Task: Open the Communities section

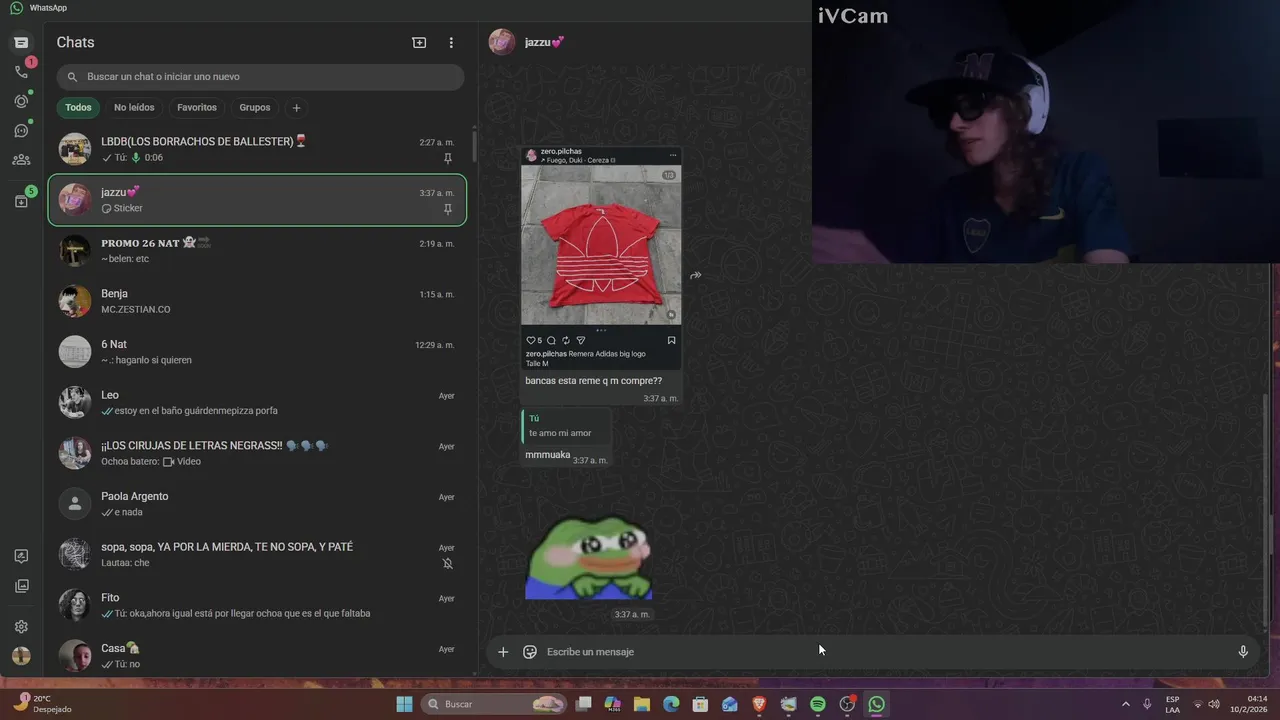Action: [21, 160]
